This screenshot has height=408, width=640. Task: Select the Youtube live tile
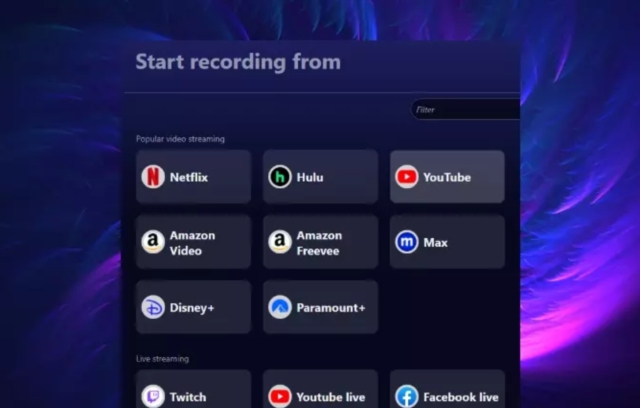(320, 389)
